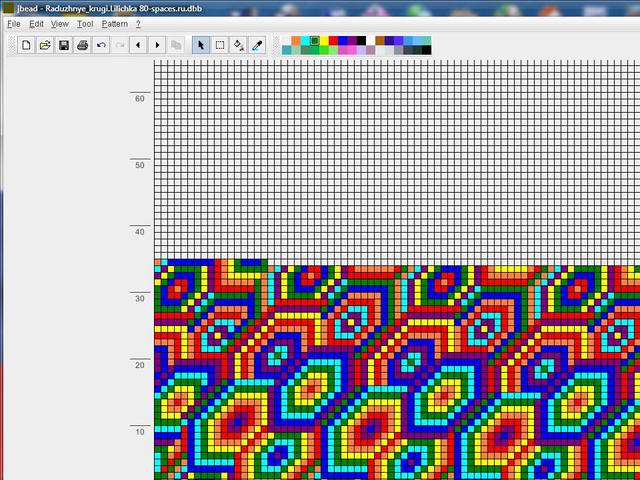Pick the color pipette tool
Viewport: 640px width, 480px height.
coord(257,45)
